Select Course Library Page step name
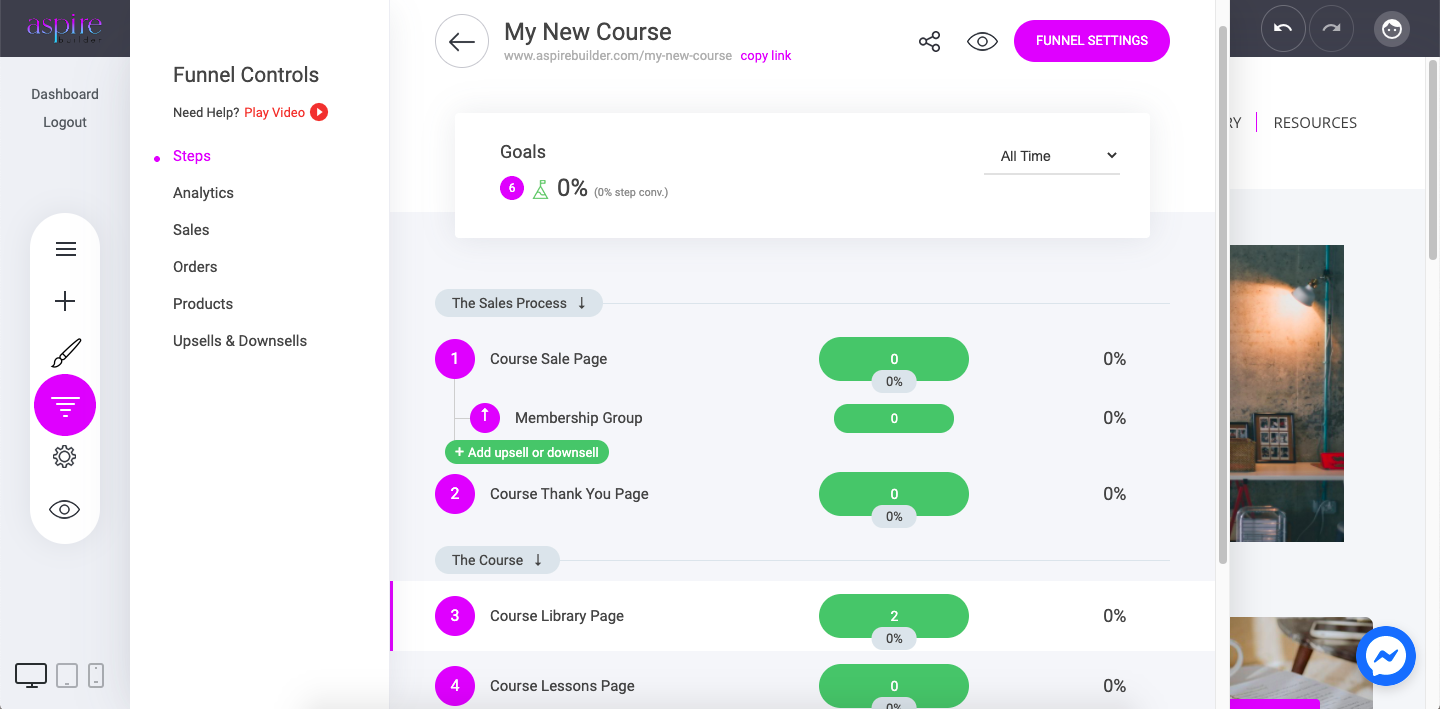 point(557,616)
